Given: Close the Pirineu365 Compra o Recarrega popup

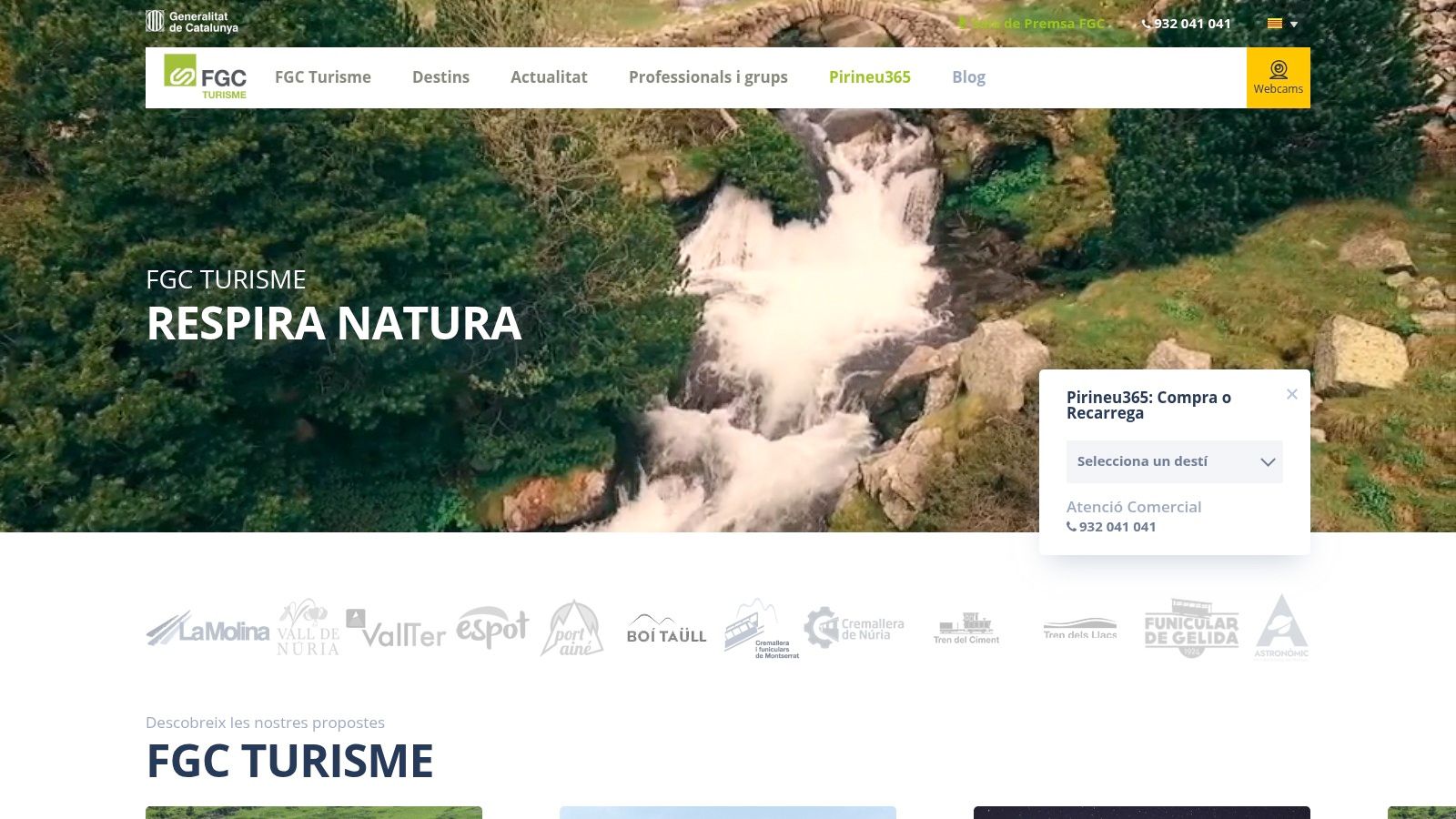Looking at the screenshot, I should pos(1292,394).
